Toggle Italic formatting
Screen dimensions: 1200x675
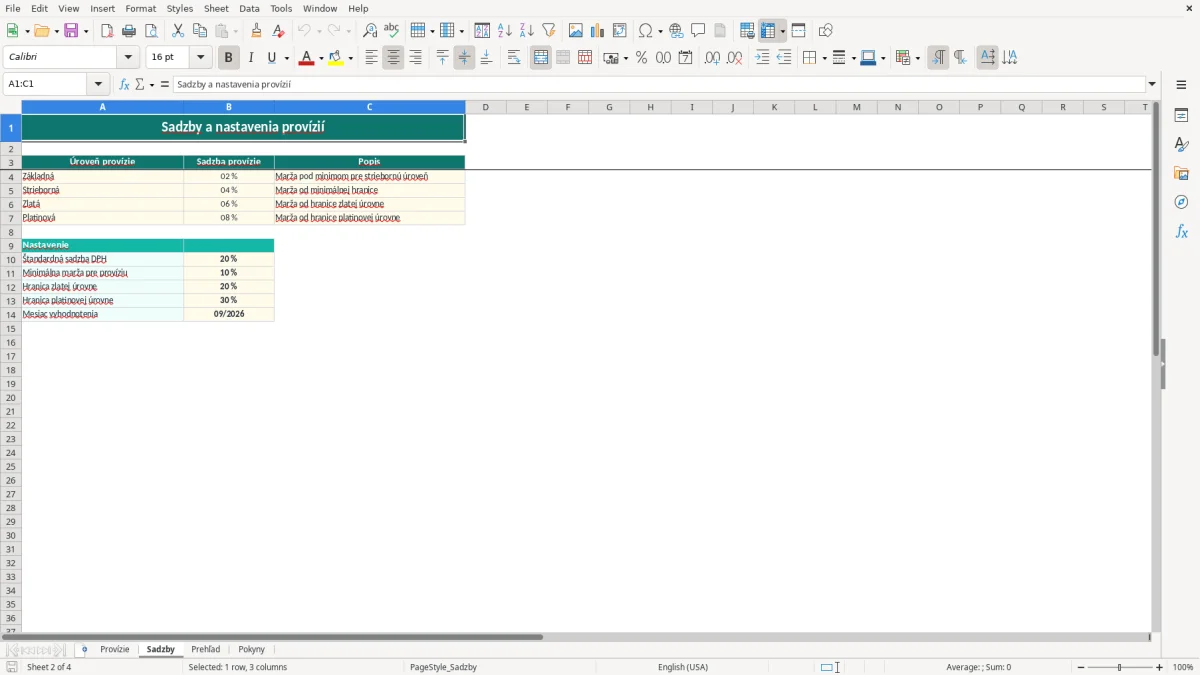pos(251,58)
